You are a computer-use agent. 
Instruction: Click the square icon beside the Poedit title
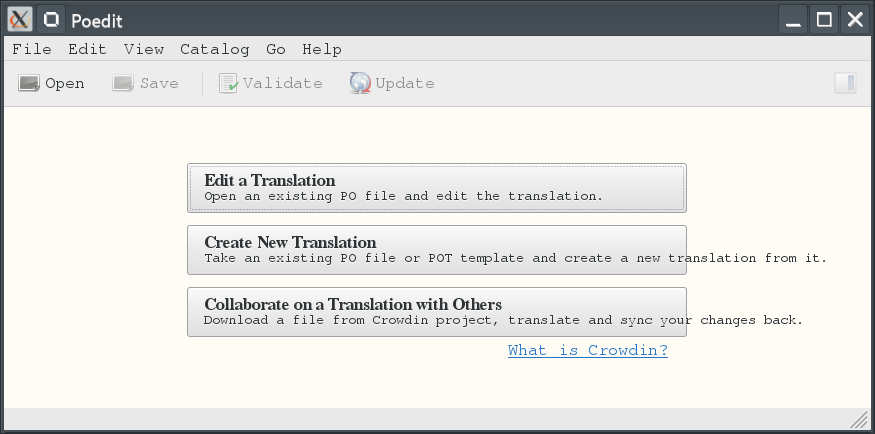pos(52,19)
